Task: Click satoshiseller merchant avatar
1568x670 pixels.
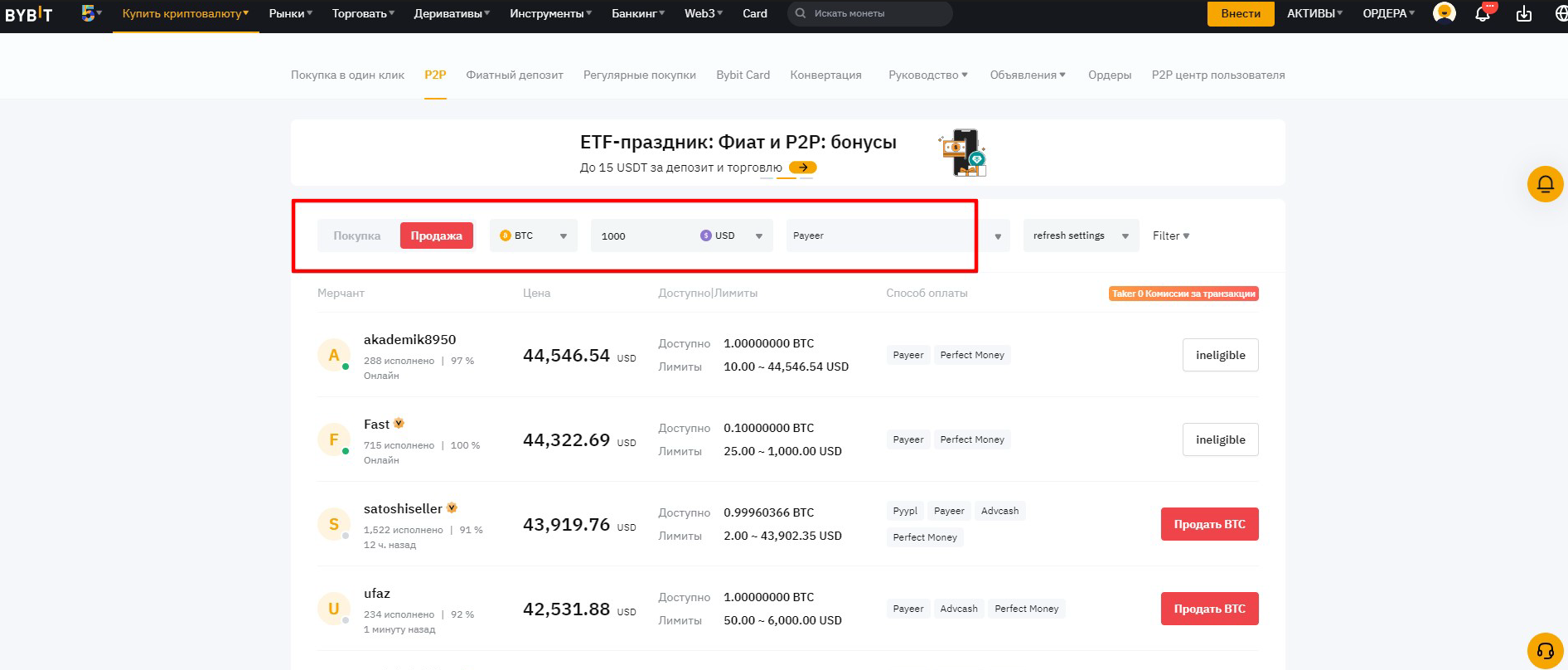Action: point(333,524)
